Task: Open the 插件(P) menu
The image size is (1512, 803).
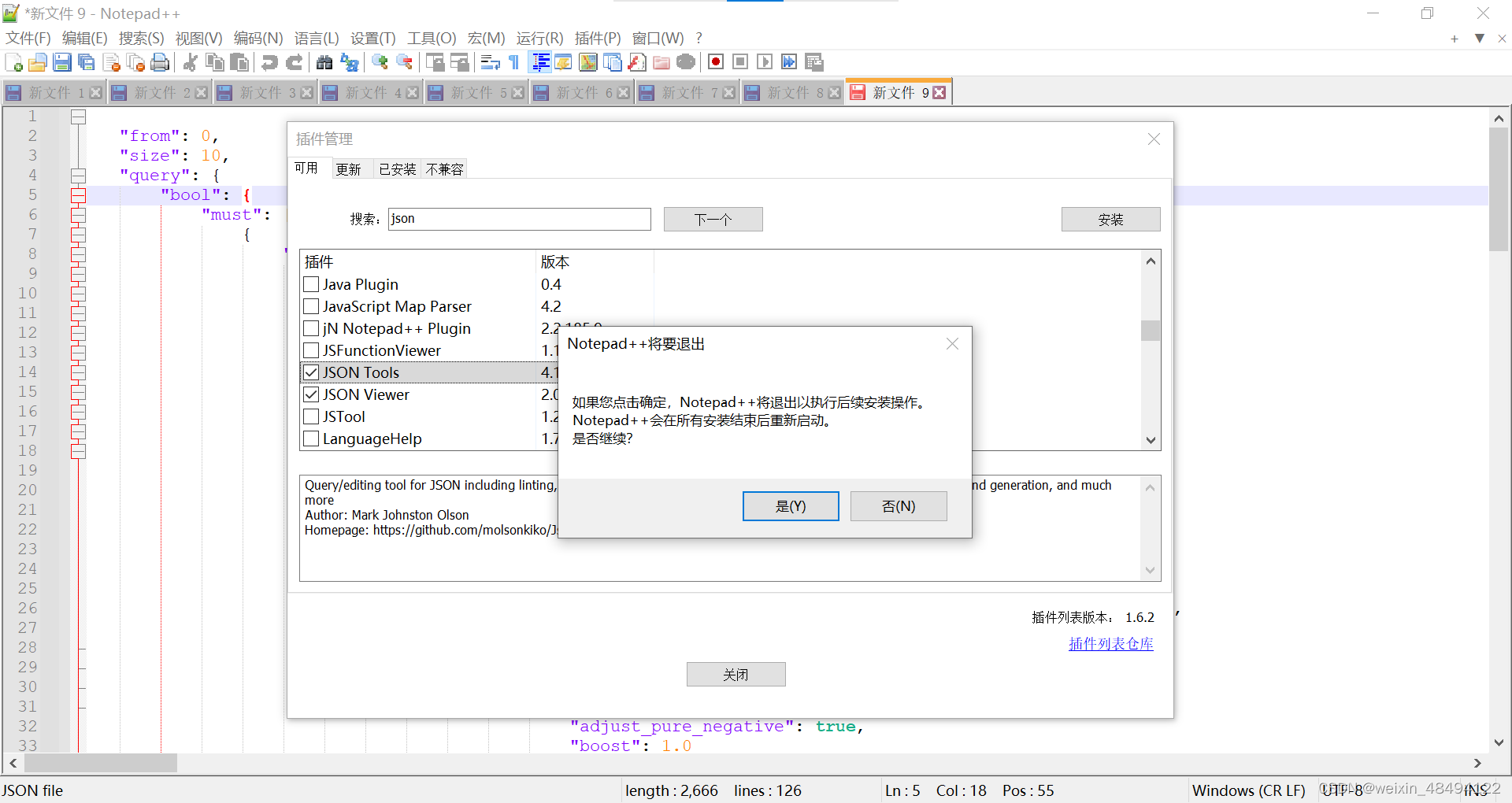Action: [598, 38]
